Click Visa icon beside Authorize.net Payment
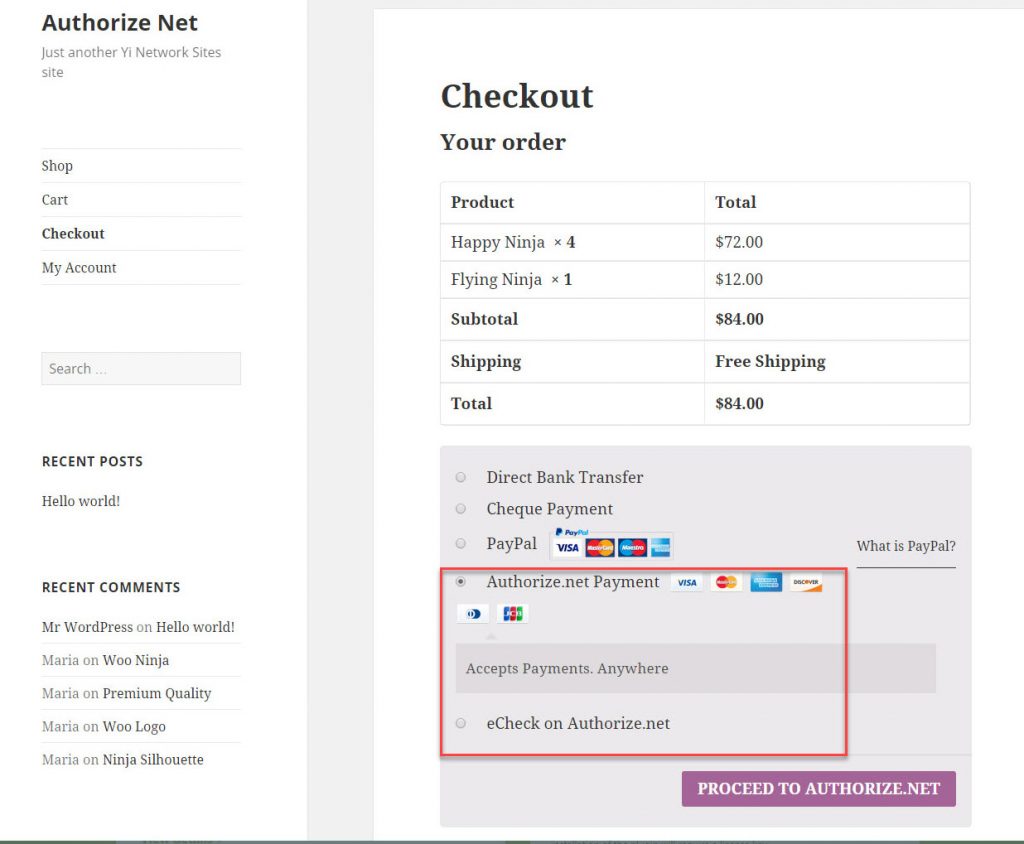The width and height of the screenshot is (1024, 844). click(686, 582)
